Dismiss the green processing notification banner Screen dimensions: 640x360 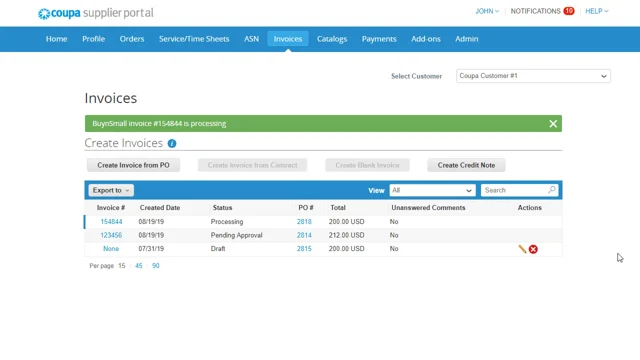[x=553, y=124]
